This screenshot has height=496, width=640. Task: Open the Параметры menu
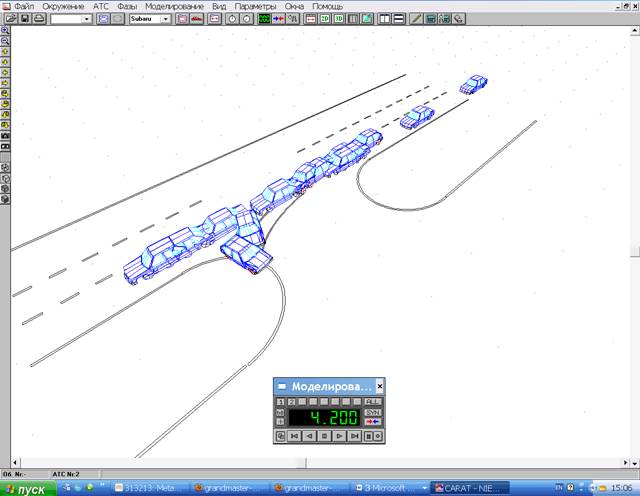[x=257, y=6]
